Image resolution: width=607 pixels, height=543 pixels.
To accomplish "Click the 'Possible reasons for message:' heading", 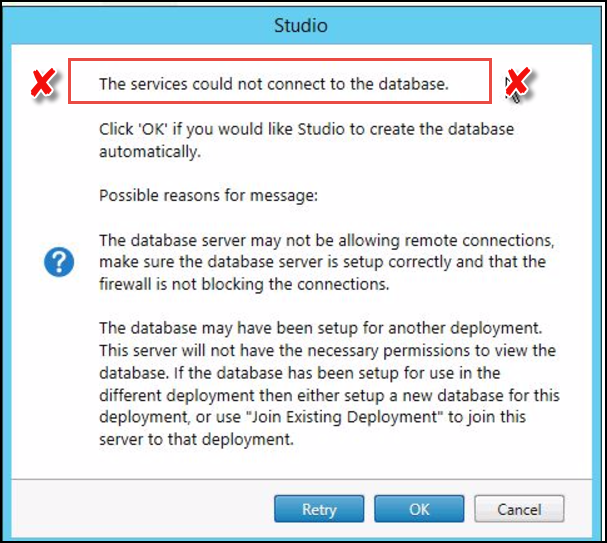I will 208,195.
